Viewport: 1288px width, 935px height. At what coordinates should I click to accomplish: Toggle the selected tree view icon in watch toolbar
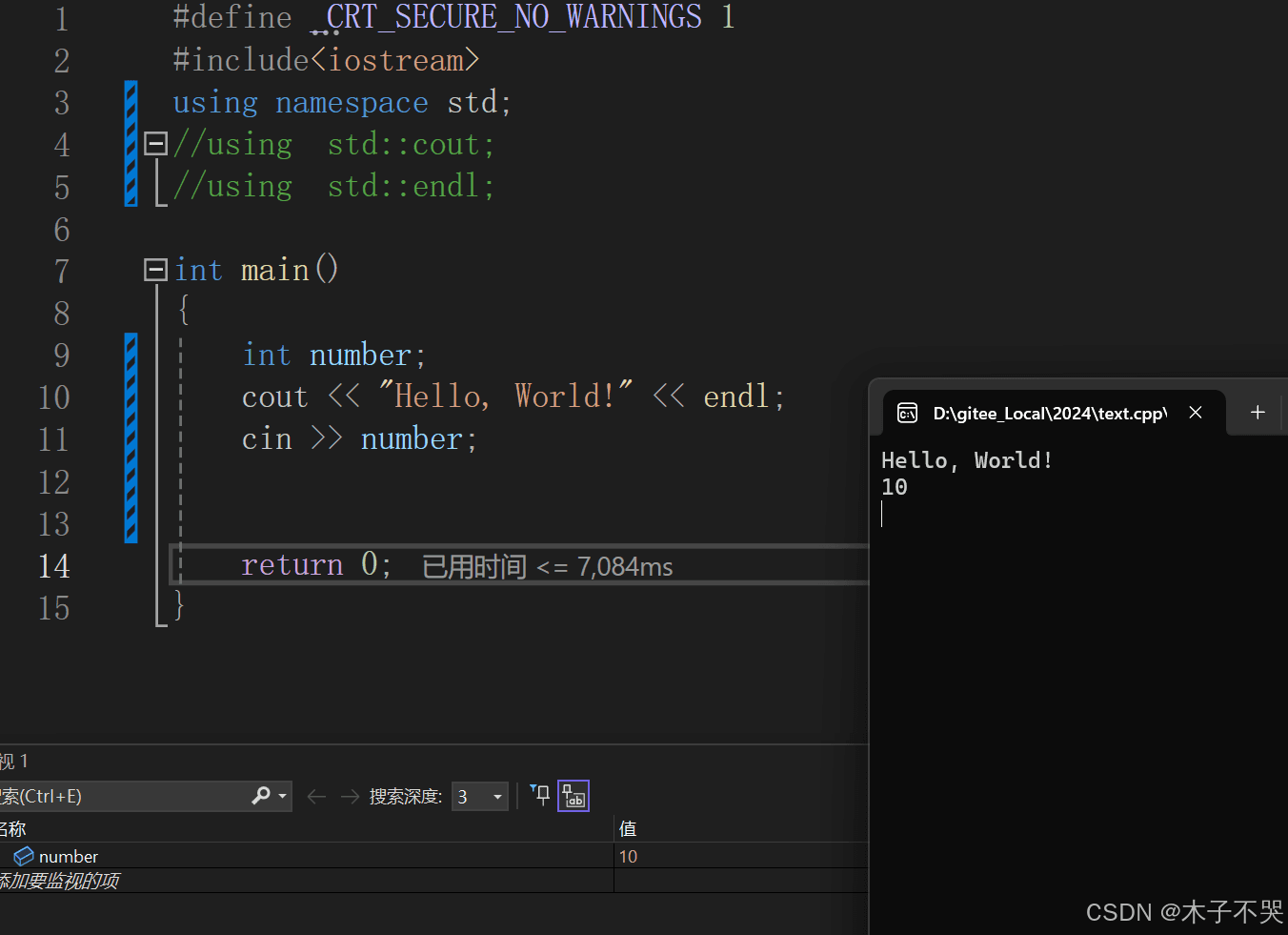(x=574, y=795)
